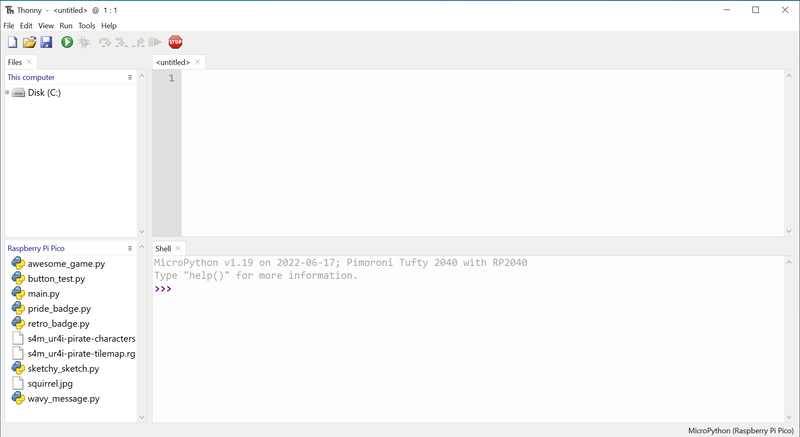800x437 pixels.
Task: Open the This computer panel menu
Action: (130, 77)
